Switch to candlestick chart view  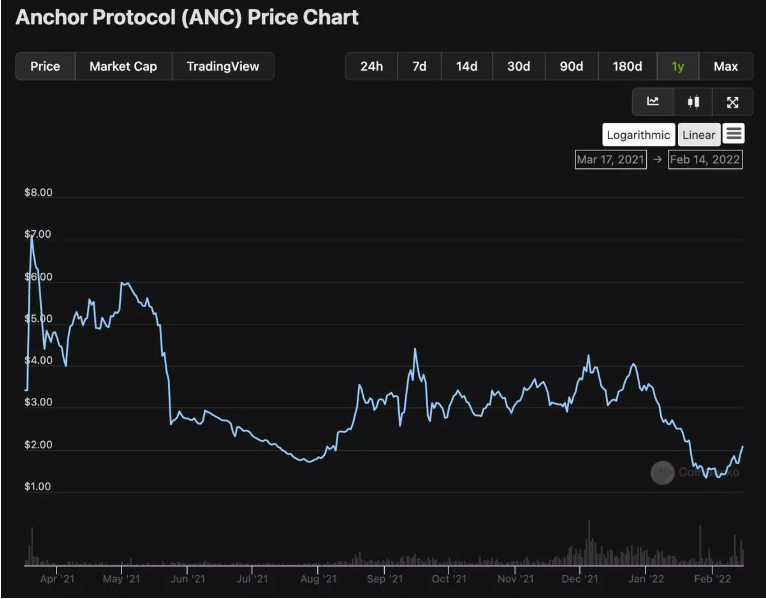[693, 101]
